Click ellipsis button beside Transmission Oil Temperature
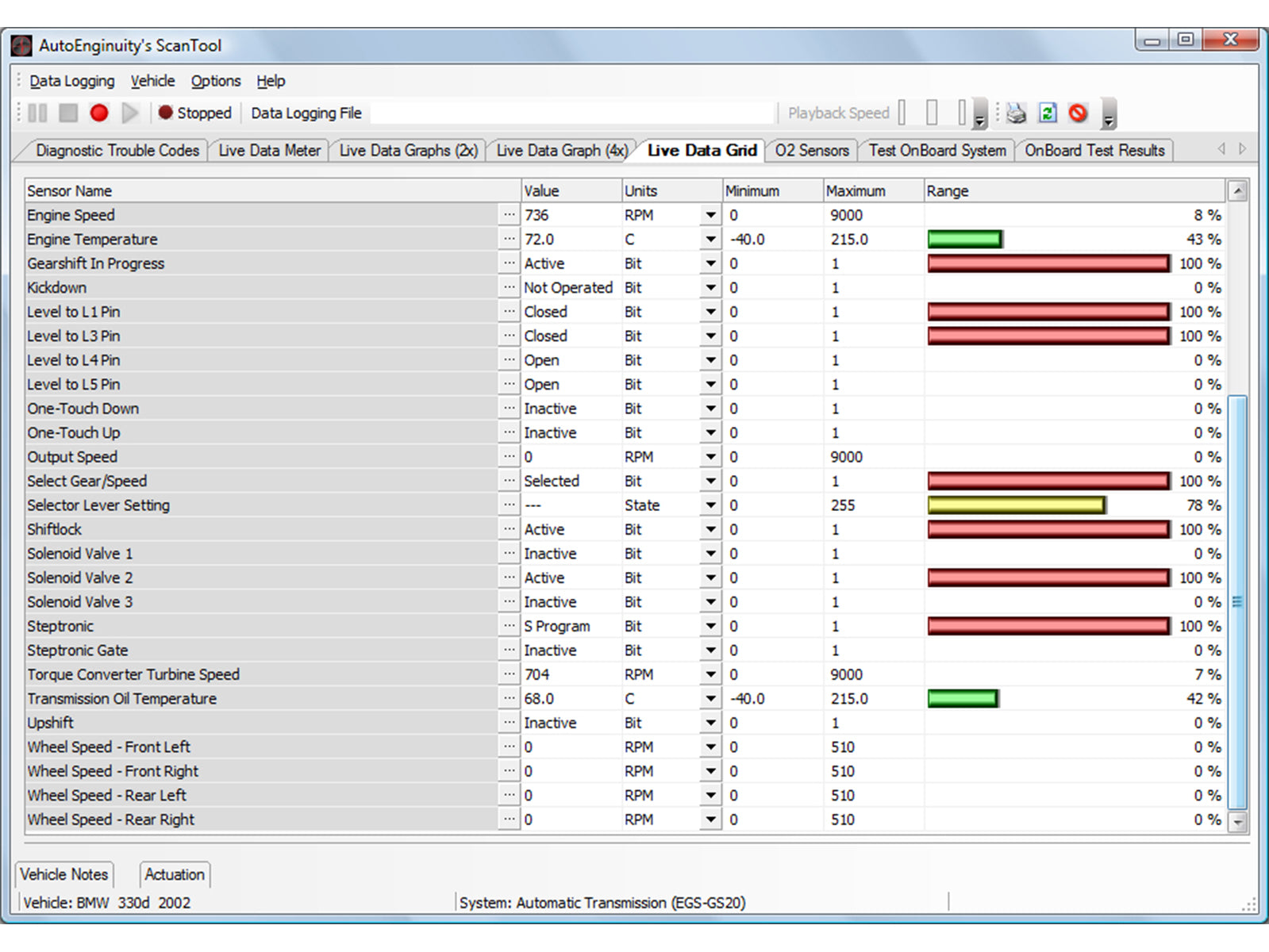This screenshot has height=952, width=1269. pyautogui.click(x=509, y=699)
